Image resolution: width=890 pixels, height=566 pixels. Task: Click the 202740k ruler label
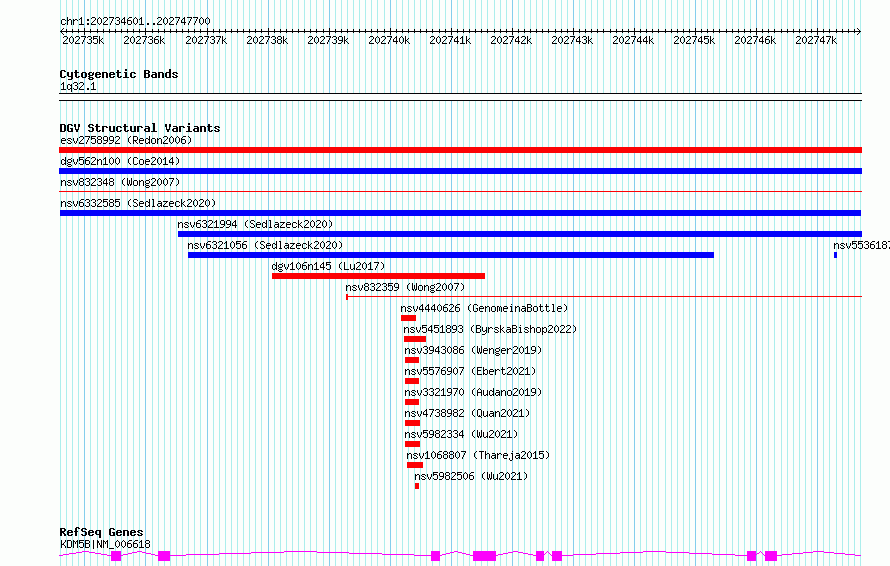389,40
